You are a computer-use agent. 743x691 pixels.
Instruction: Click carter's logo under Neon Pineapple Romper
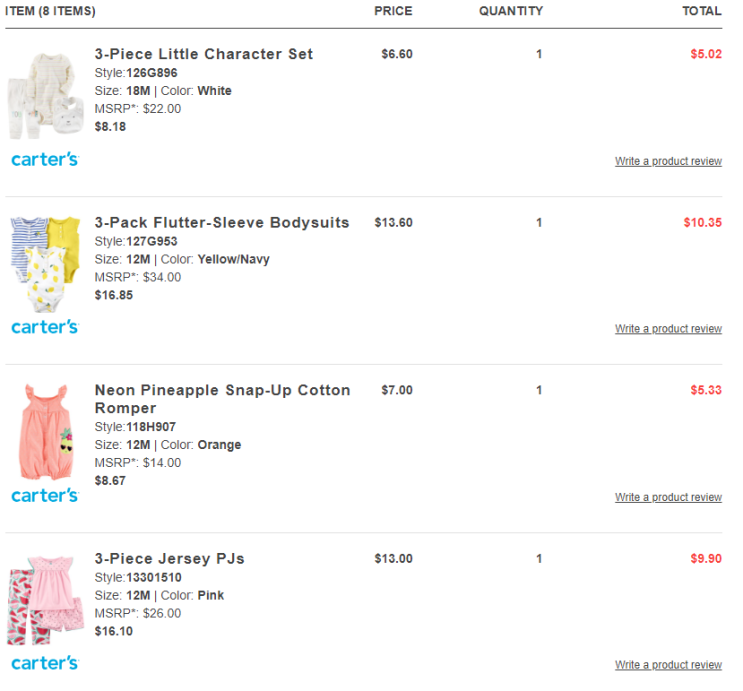44,495
